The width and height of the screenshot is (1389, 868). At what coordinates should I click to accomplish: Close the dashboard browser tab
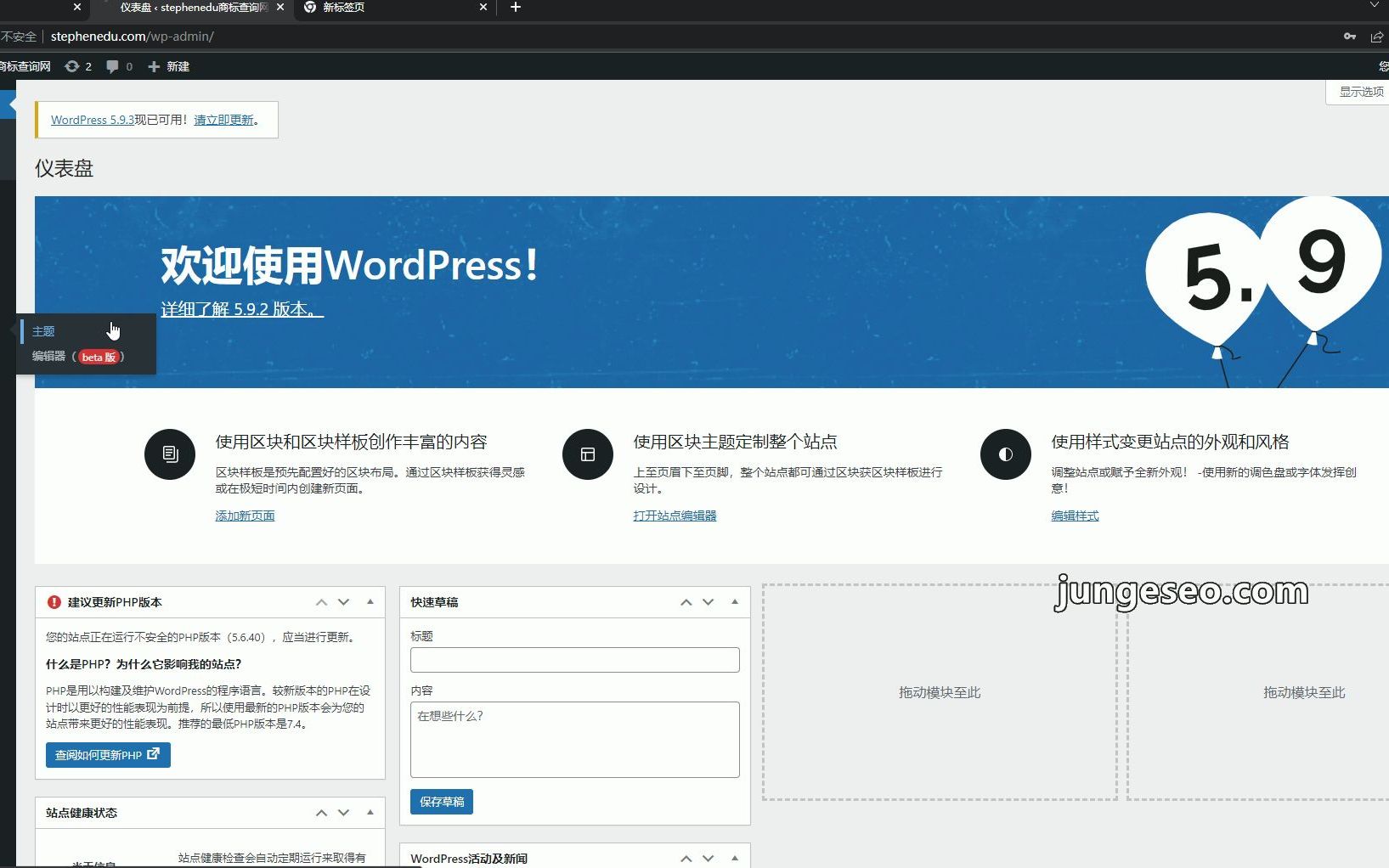coord(280,7)
